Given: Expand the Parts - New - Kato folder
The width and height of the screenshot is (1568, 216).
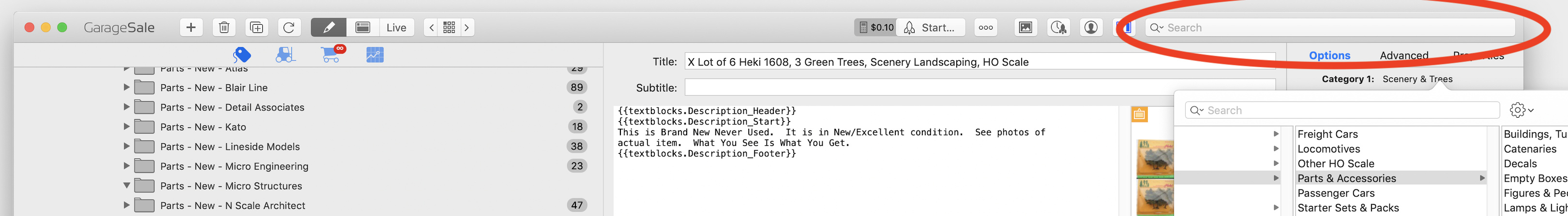Looking at the screenshot, I should pos(127,126).
